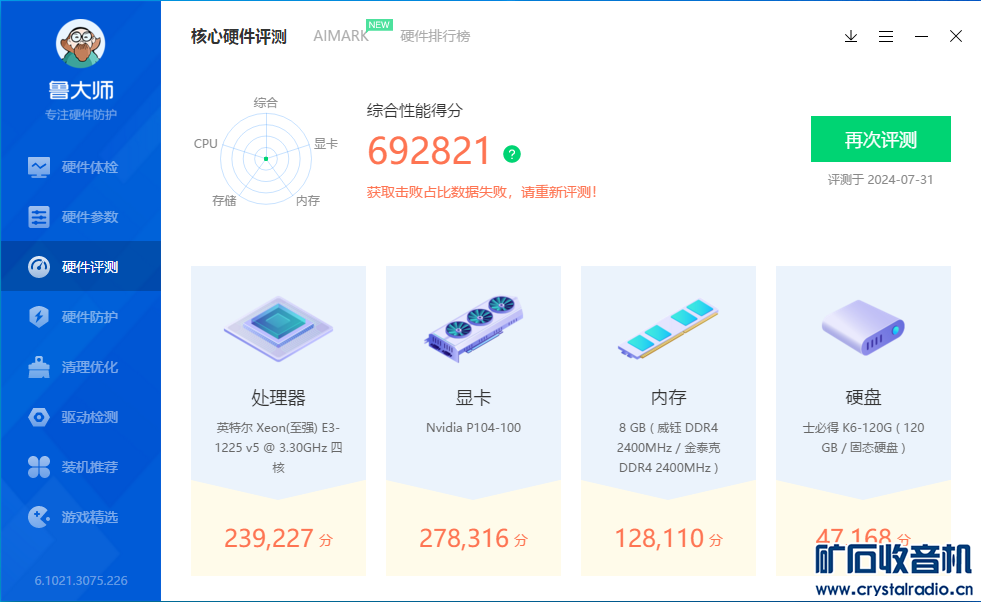Open 清理优化 in the sidebar
This screenshot has height=602, width=981.
click(80, 367)
